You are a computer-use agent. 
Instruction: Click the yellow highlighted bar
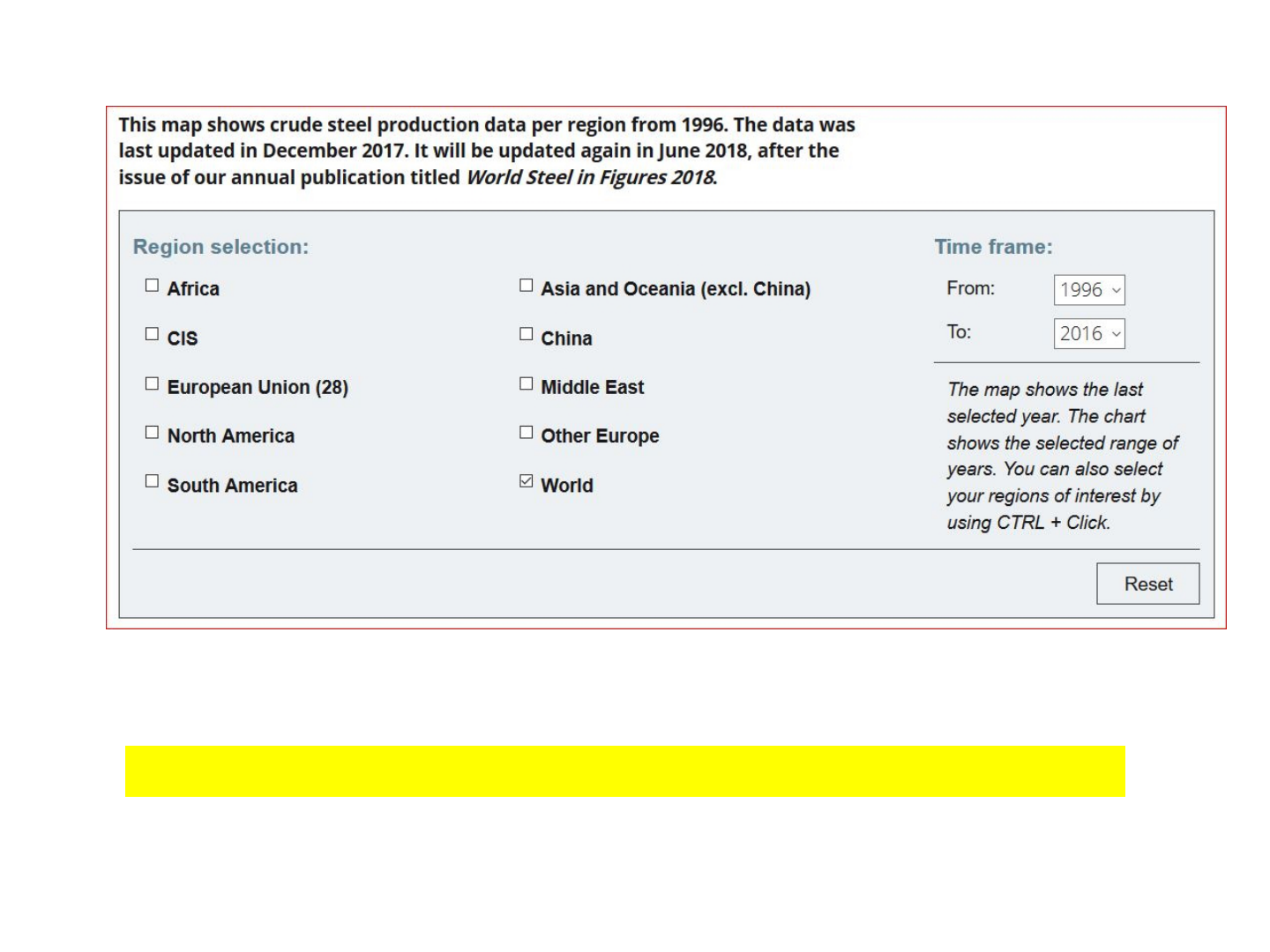pyautogui.click(x=624, y=771)
